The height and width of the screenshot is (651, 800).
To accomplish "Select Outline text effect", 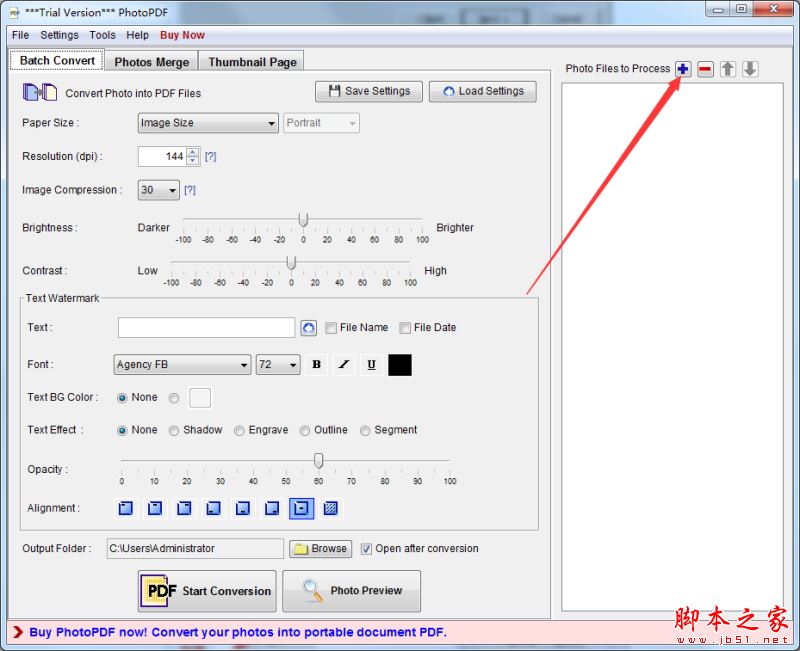I will [305, 431].
